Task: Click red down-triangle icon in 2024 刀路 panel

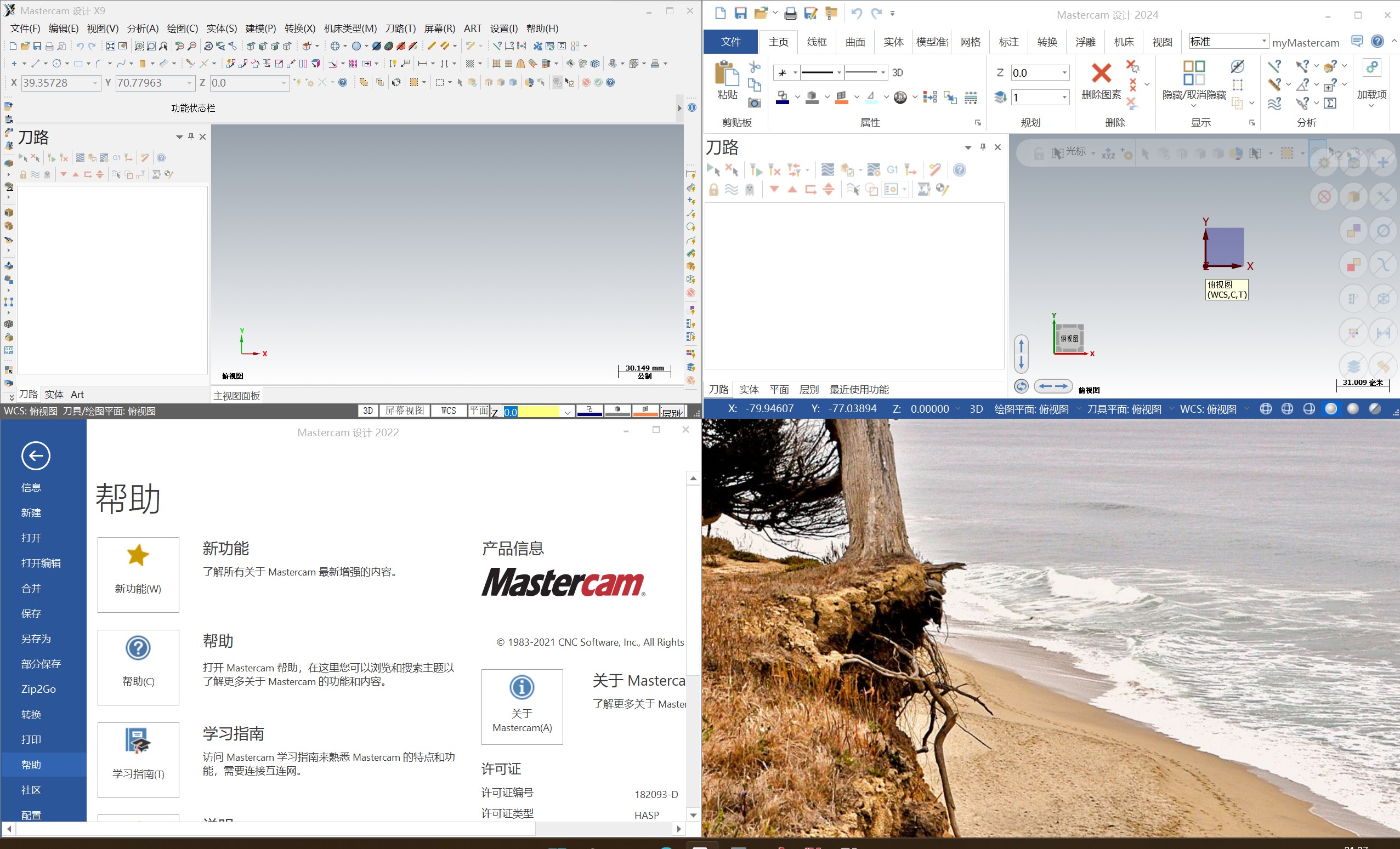Action: (774, 189)
